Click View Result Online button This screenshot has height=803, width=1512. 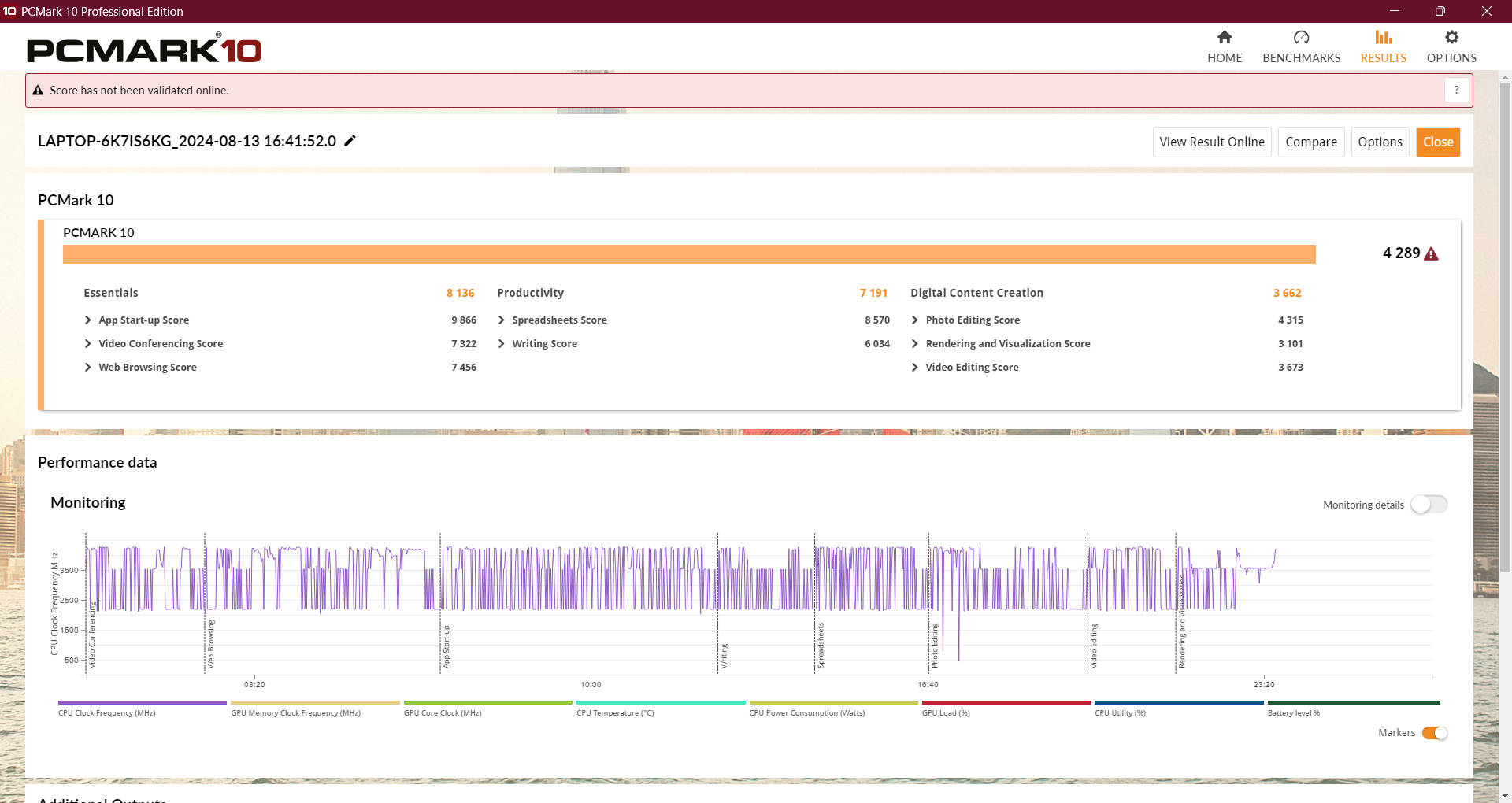point(1212,142)
